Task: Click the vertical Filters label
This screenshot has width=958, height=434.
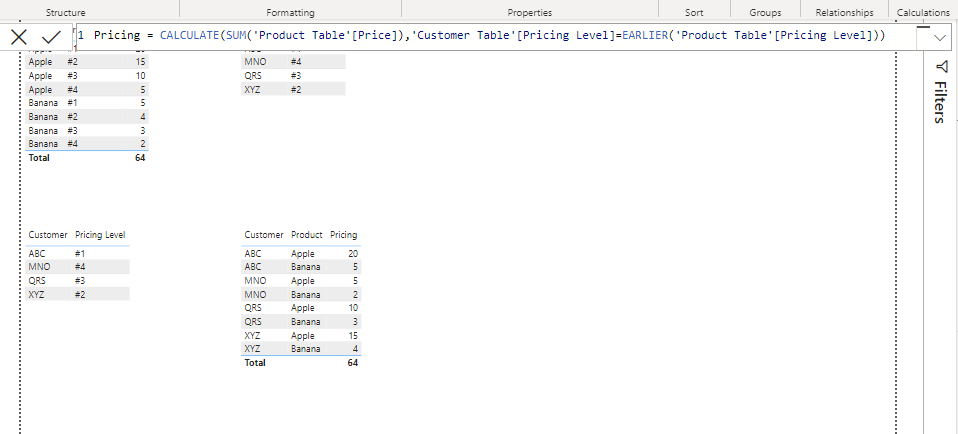Action: click(941, 101)
